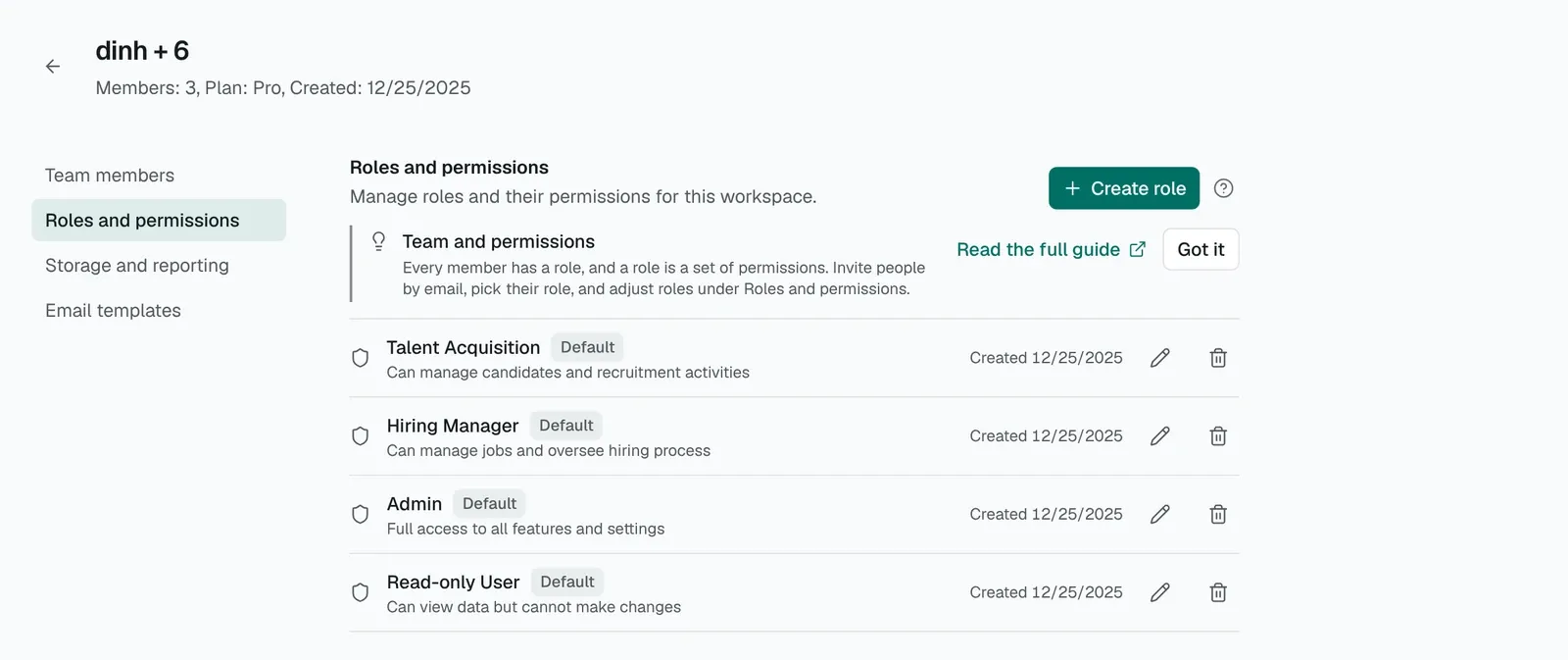
Task: Open the help question mark icon
Action: [x=1223, y=188]
